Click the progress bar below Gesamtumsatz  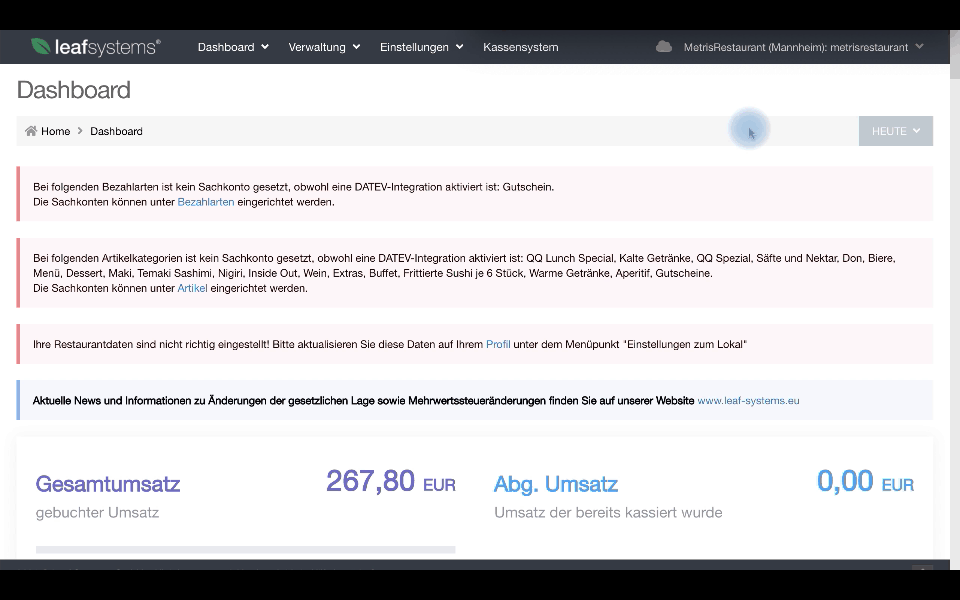[x=245, y=551]
